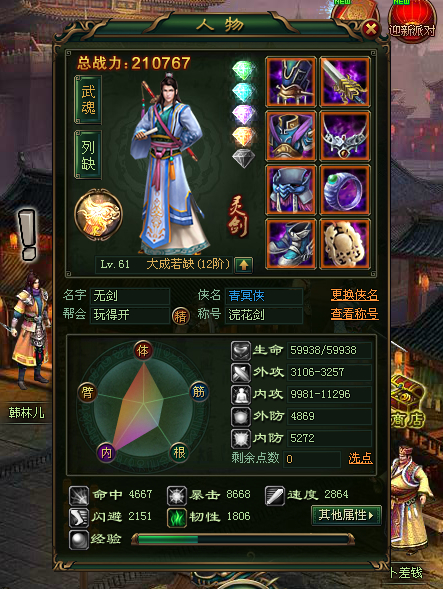Select the ring equipment slot
The width and height of the screenshot is (443, 589).
click(345, 190)
